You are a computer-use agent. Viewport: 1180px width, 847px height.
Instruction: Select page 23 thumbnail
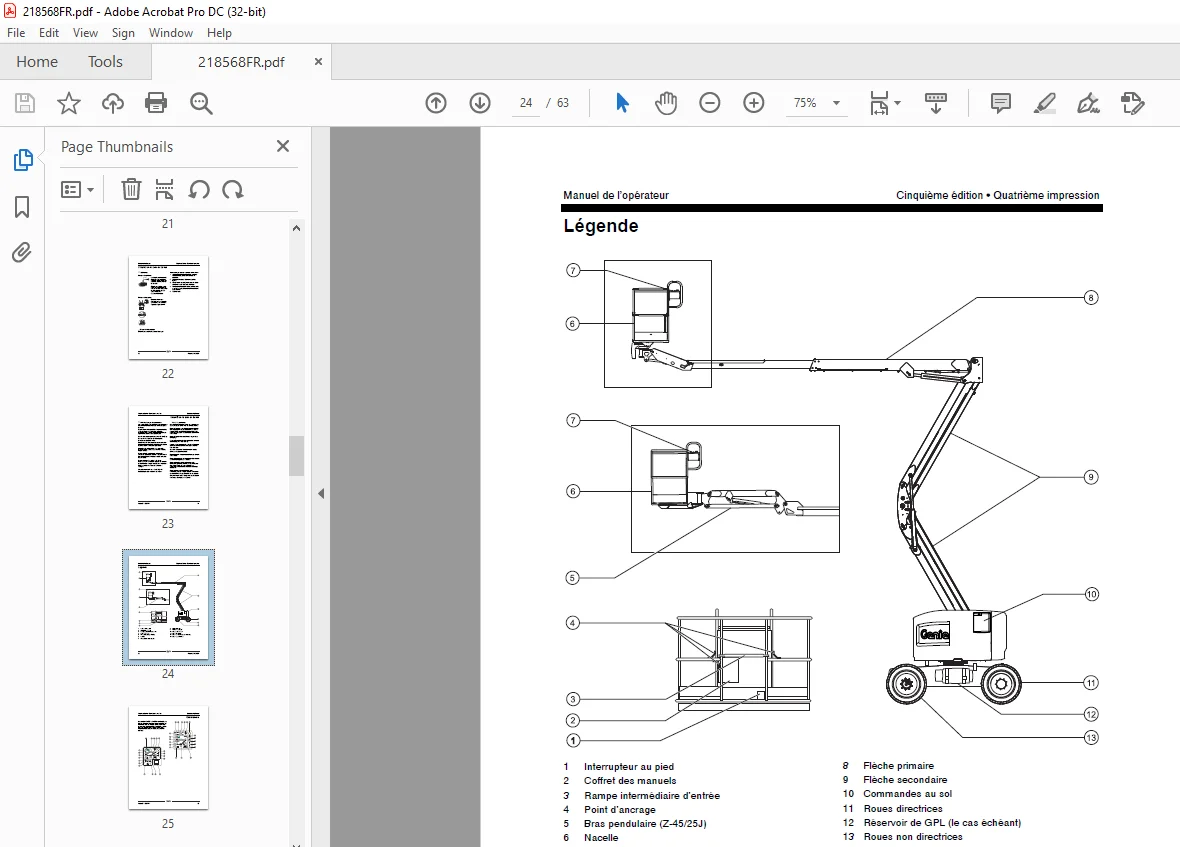point(168,458)
